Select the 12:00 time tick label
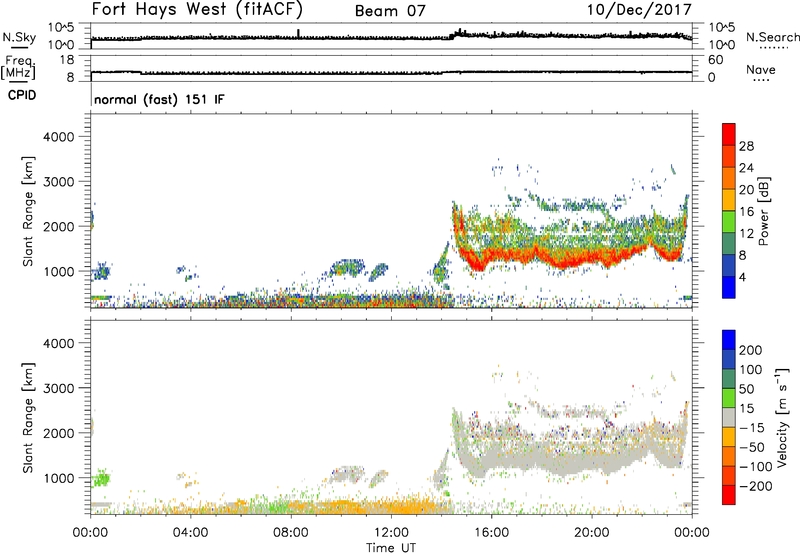Image resolution: width=800 pixels, height=554 pixels. point(391,533)
